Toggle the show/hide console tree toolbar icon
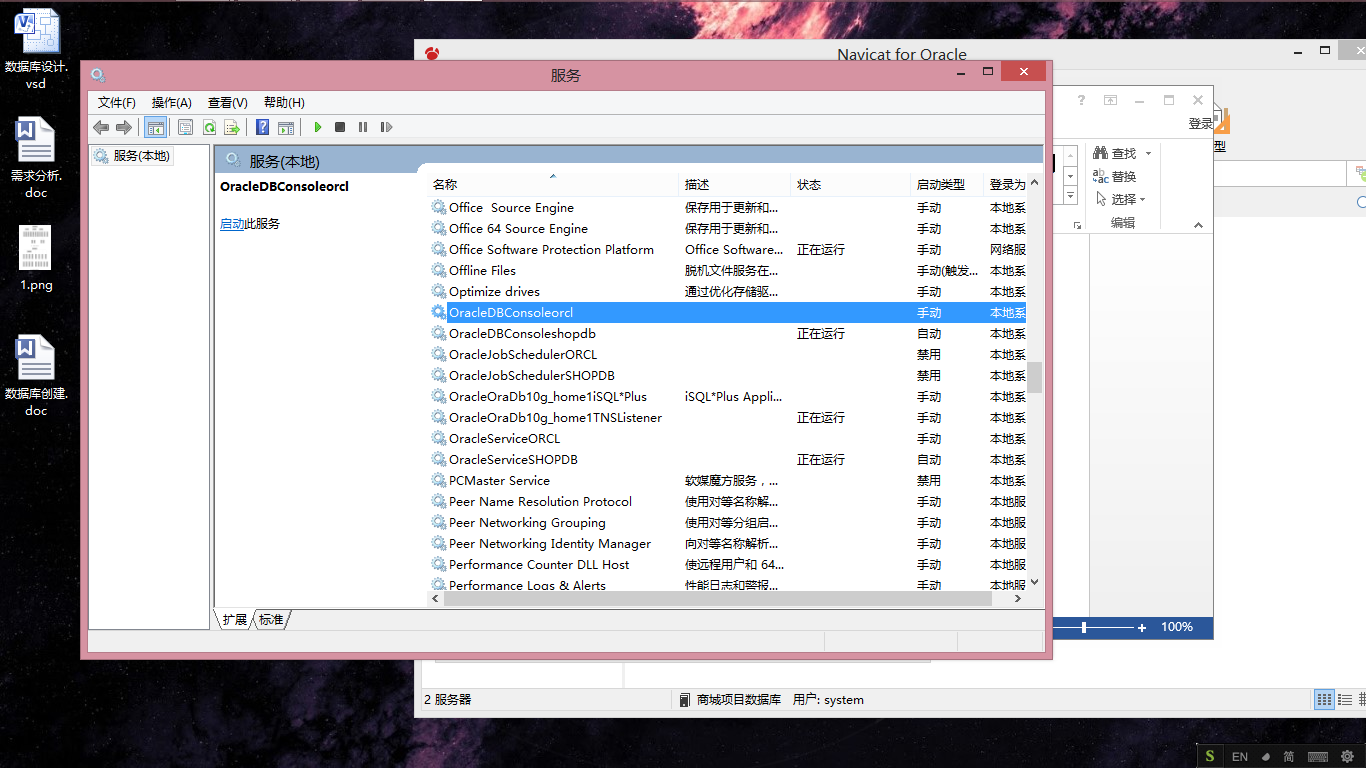The height and width of the screenshot is (768, 1366). (155, 127)
